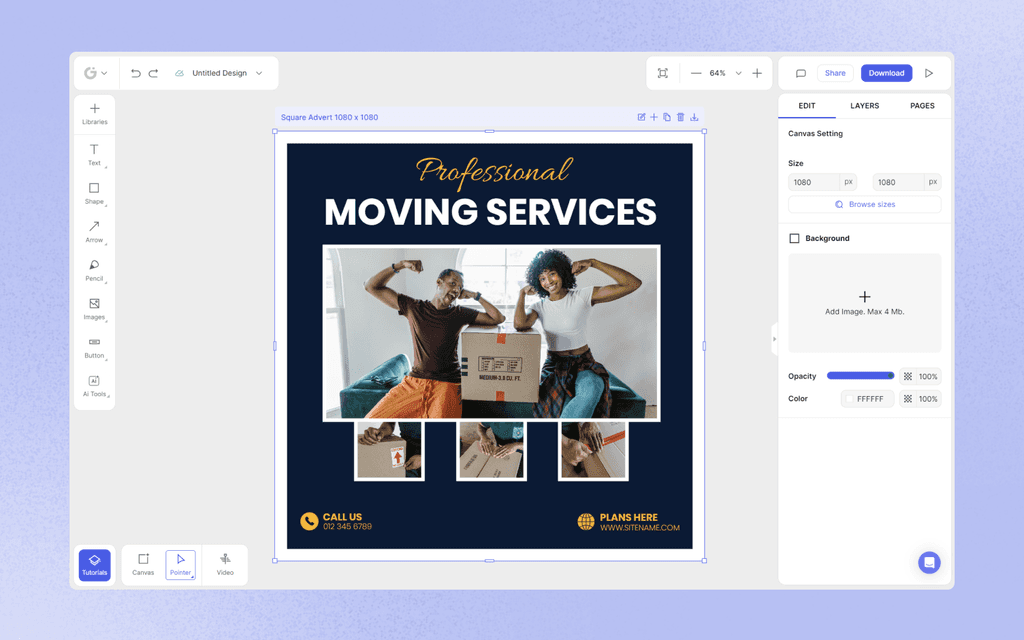Select the Shape tool
This screenshot has height=640, width=1024.
94,191
